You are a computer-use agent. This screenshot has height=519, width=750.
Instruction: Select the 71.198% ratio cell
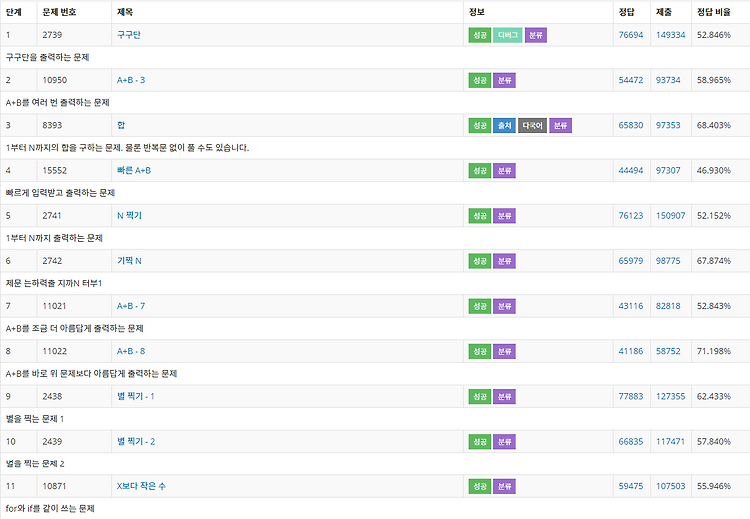[x=720, y=351]
